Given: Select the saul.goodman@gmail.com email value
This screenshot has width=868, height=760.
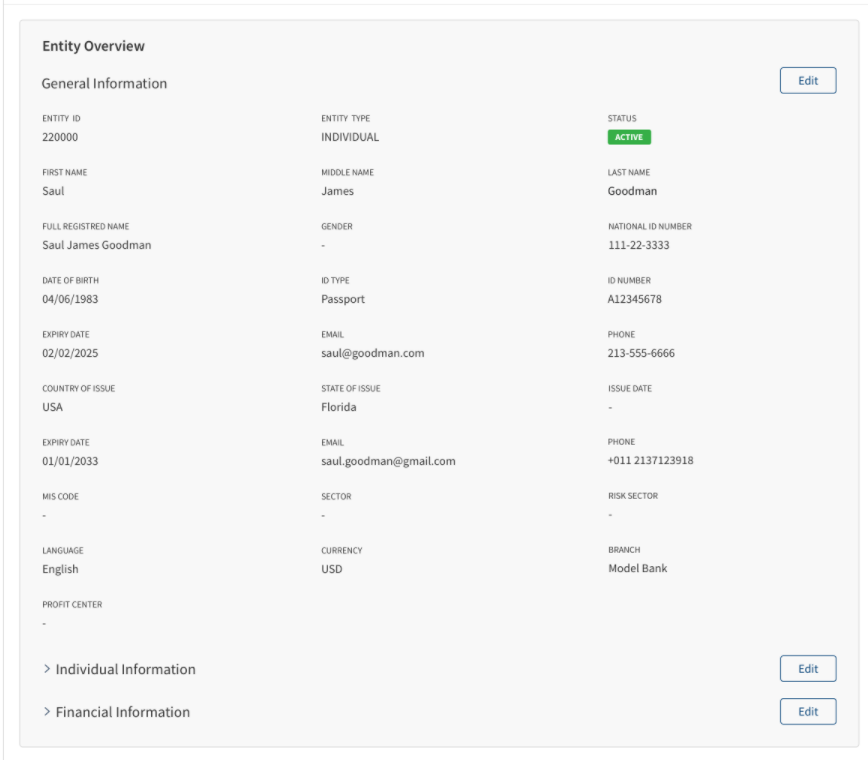Looking at the screenshot, I should [388, 461].
